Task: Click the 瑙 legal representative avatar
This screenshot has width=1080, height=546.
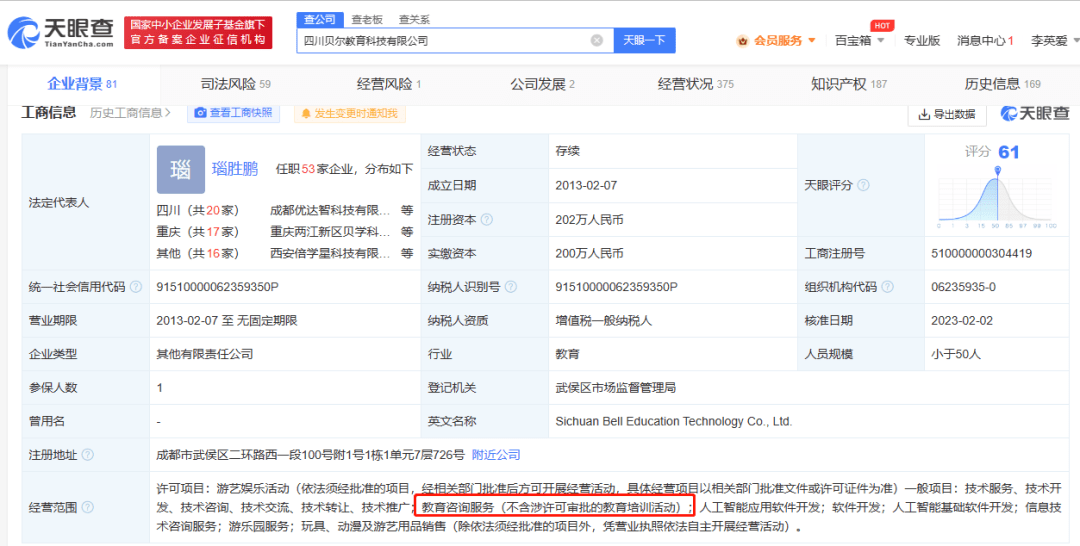Action: 180,169
